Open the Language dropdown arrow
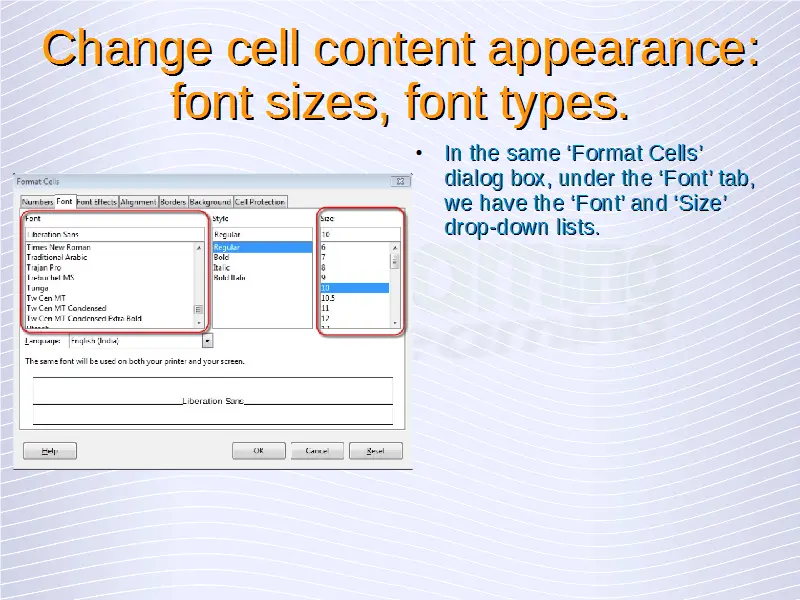The height and width of the screenshot is (600, 800). (207, 341)
